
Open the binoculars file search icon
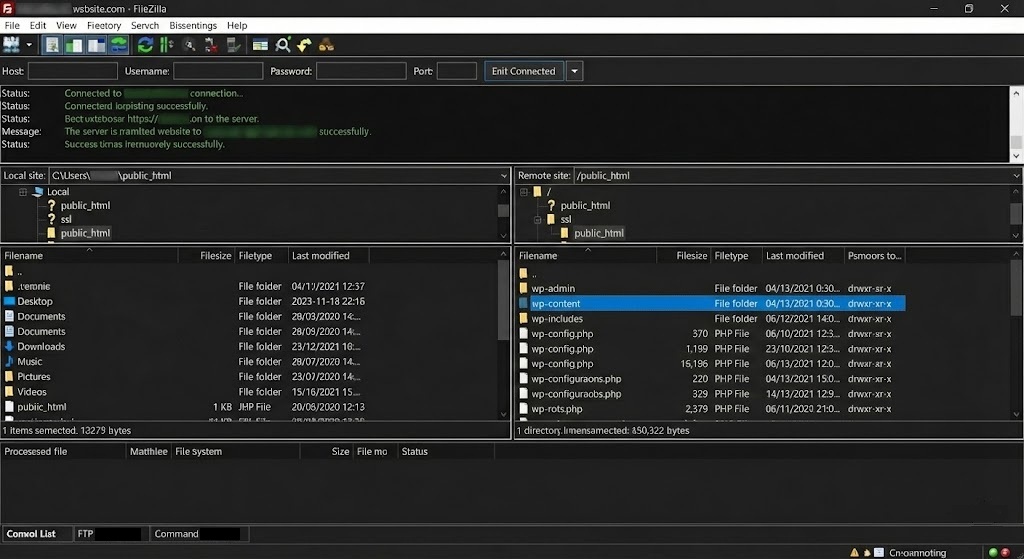click(326, 44)
